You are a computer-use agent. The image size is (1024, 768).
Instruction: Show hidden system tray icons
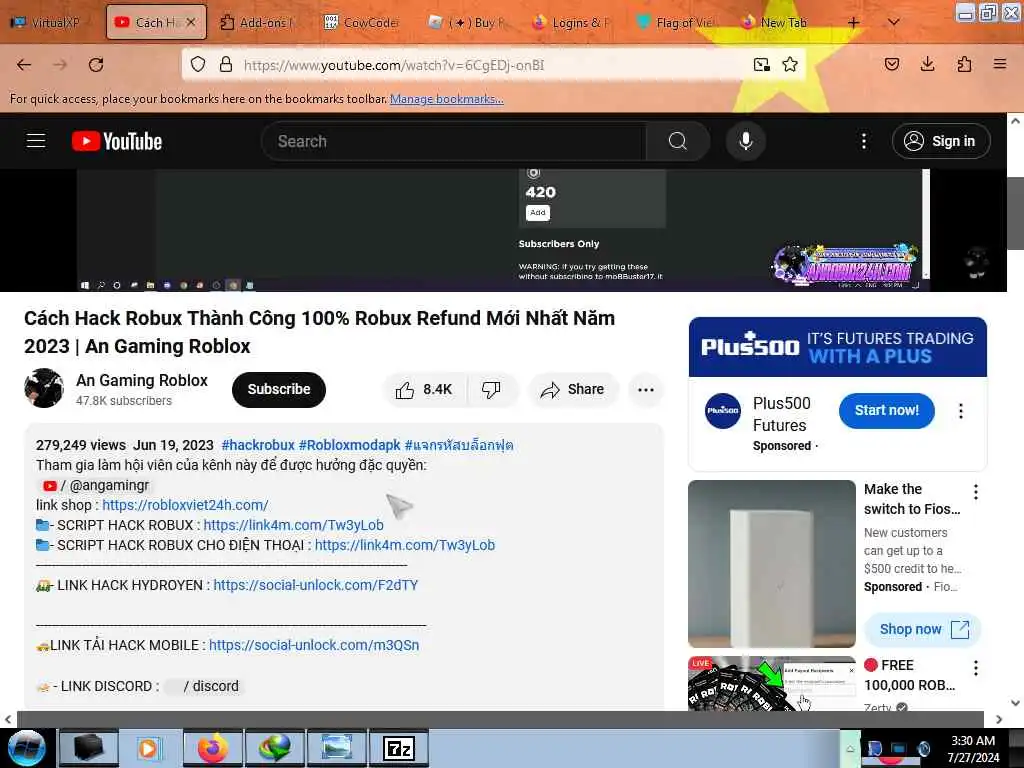pyautogui.click(x=850, y=749)
